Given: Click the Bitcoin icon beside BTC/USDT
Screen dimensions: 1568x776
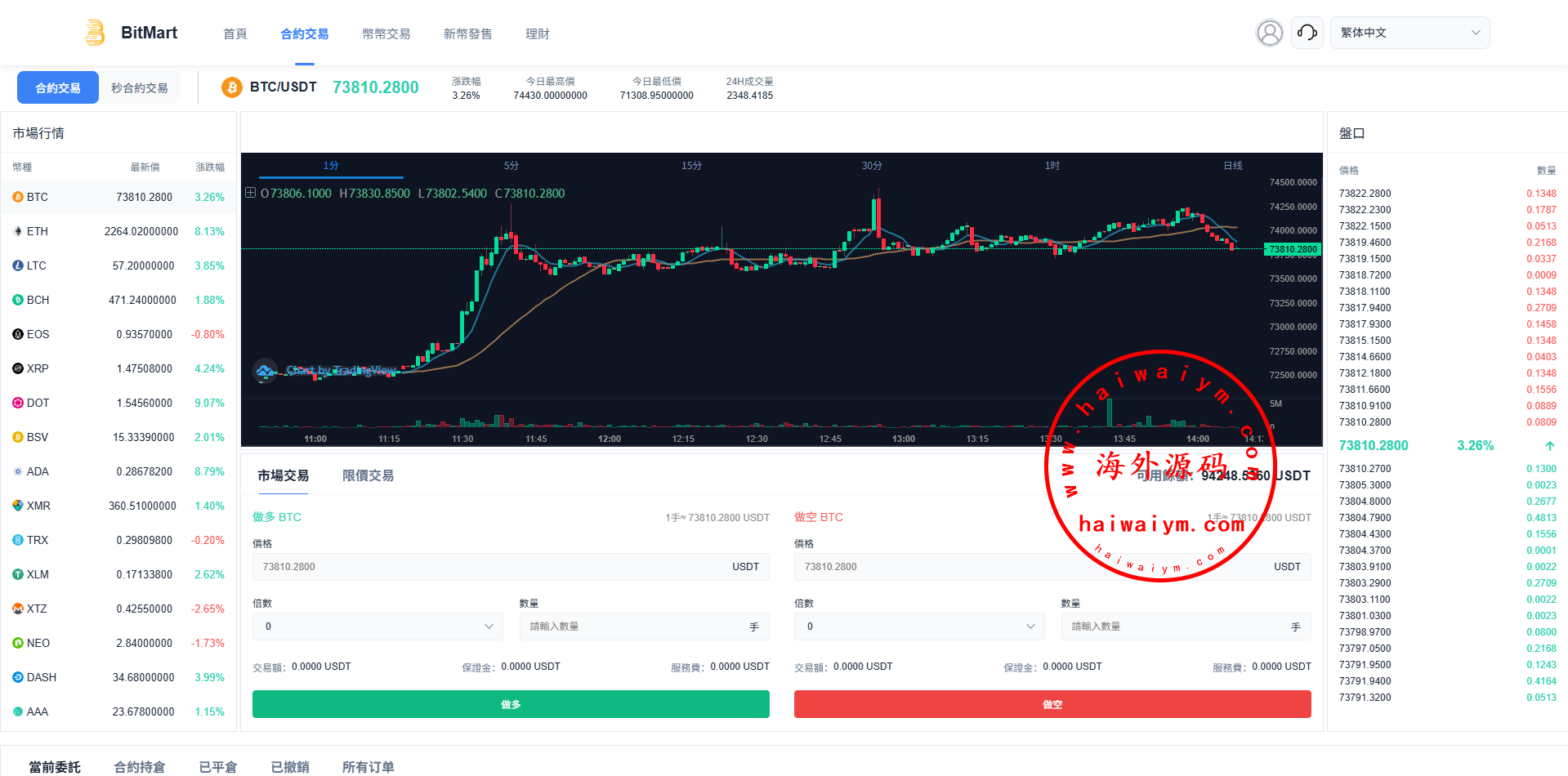Looking at the screenshot, I should tap(232, 87).
